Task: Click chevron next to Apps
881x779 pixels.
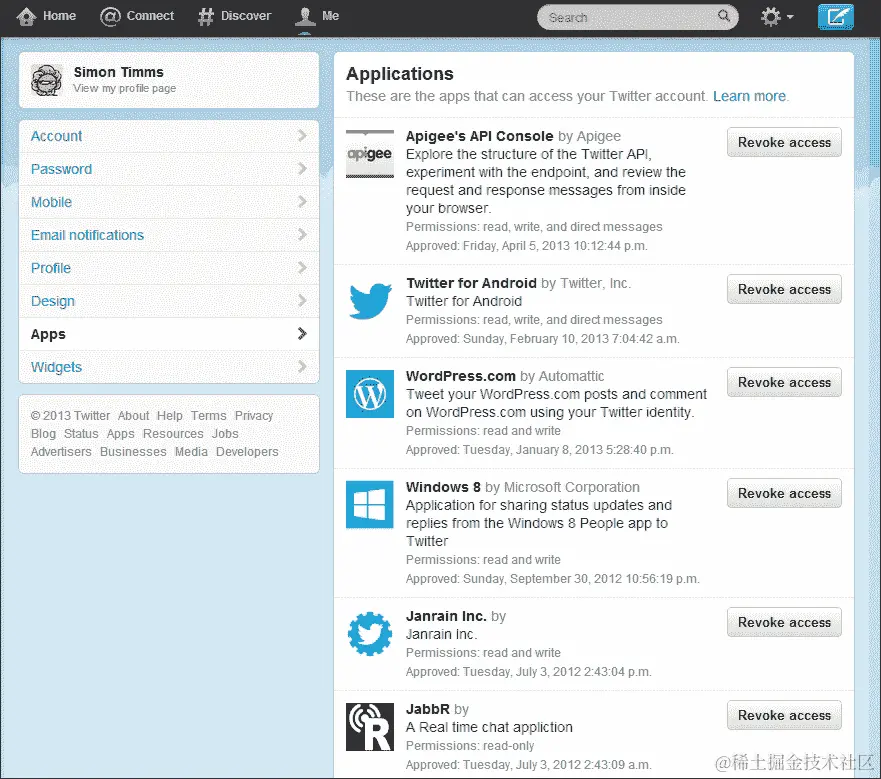Action: 302,334
